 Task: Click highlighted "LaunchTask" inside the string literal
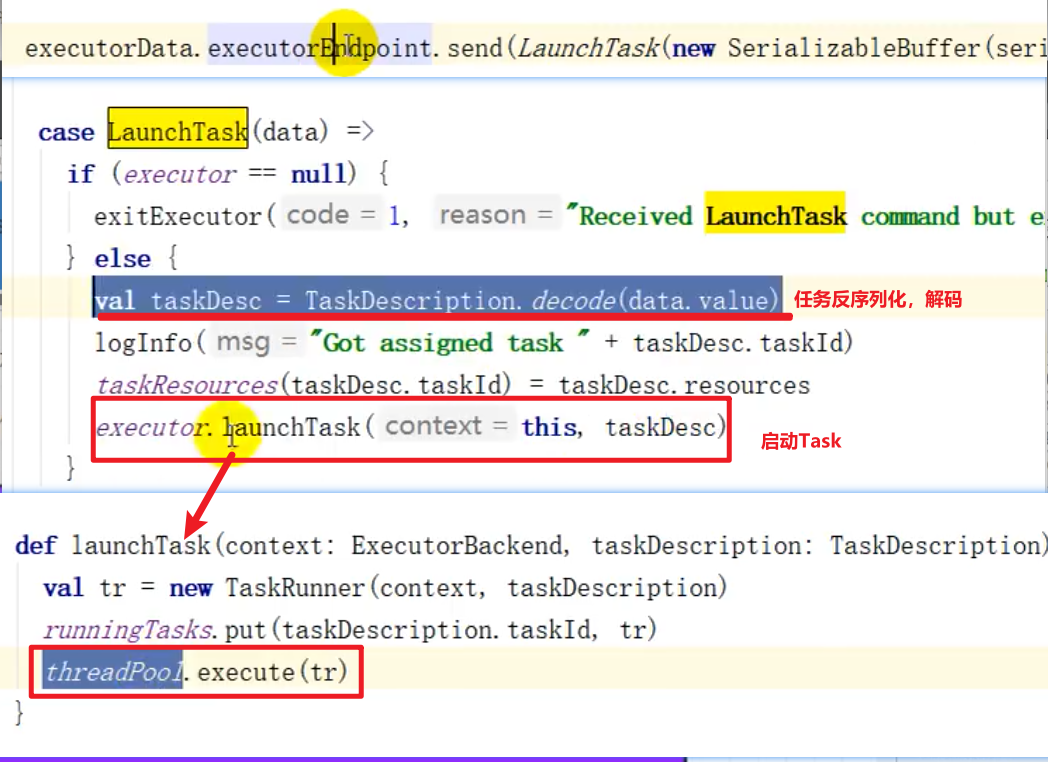(x=776, y=215)
